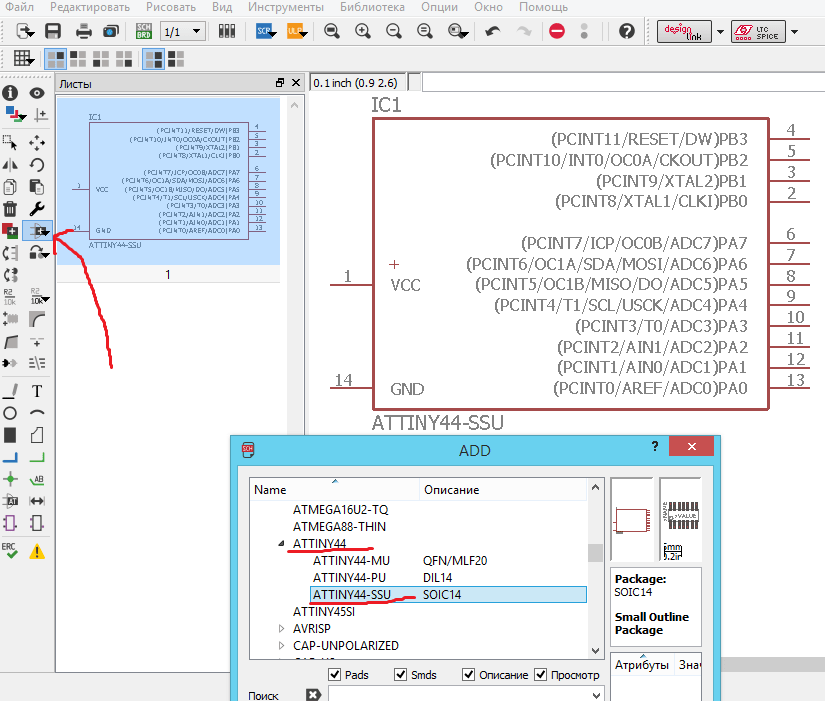
Task: Click the ADD dialog list scrollbar
Action: pos(595,568)
